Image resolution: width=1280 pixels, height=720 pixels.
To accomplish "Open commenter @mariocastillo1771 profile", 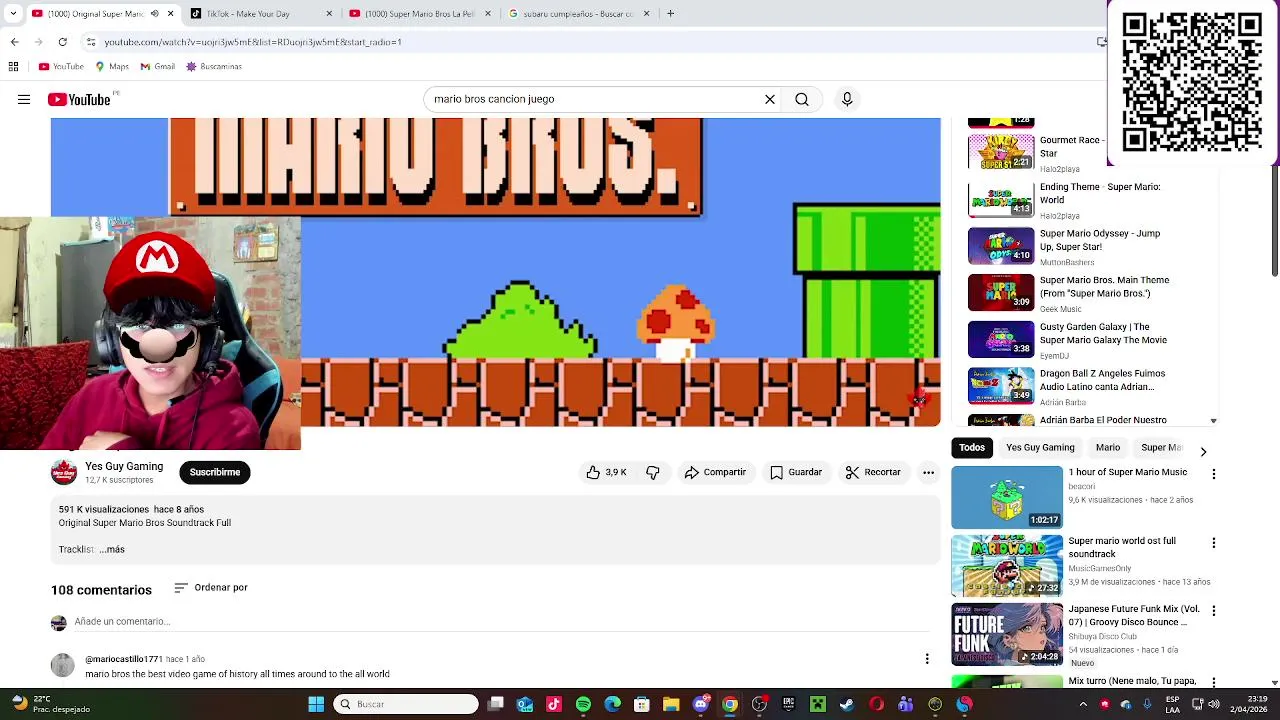I will 124,660.
